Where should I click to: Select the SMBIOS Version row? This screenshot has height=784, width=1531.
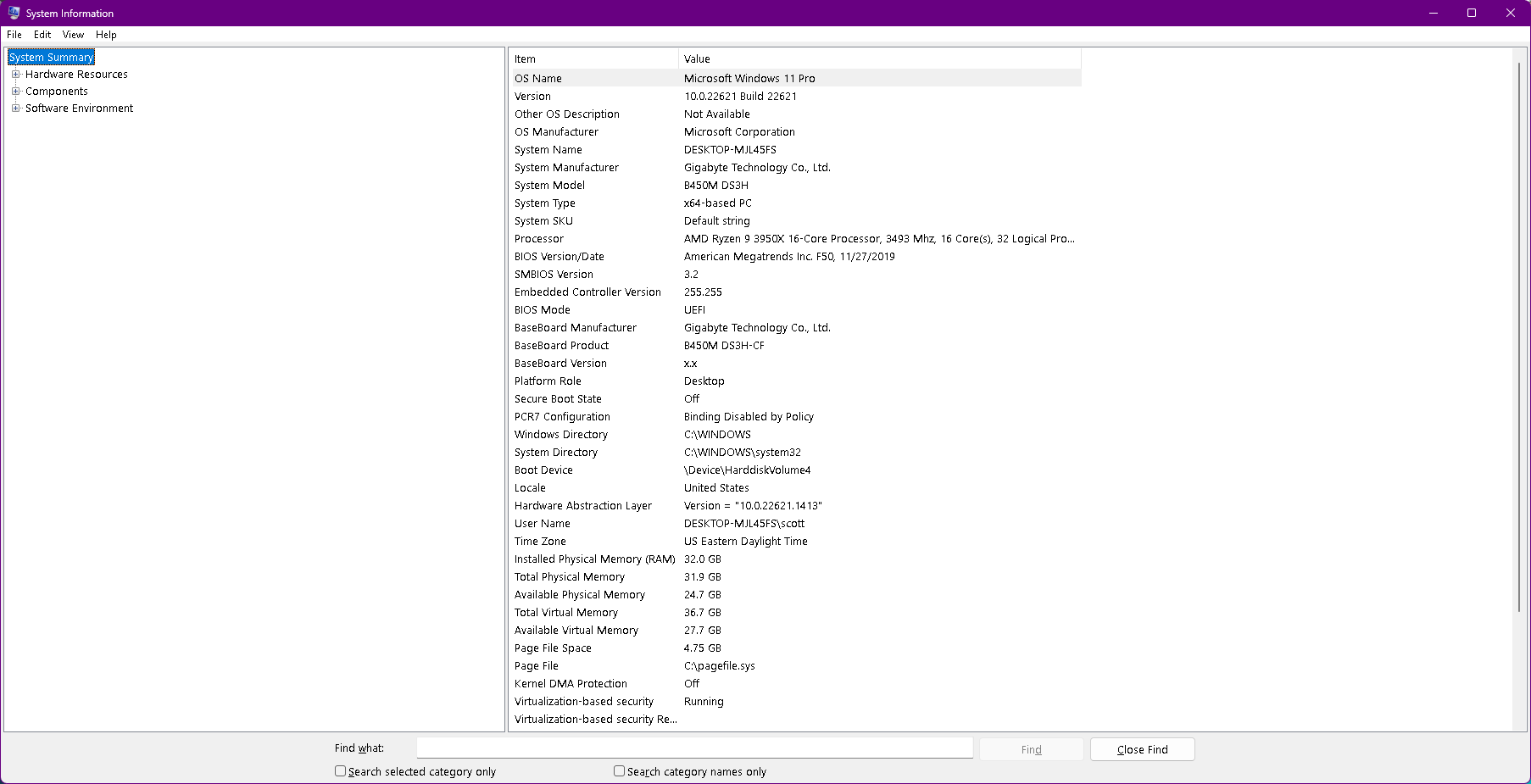795,274
